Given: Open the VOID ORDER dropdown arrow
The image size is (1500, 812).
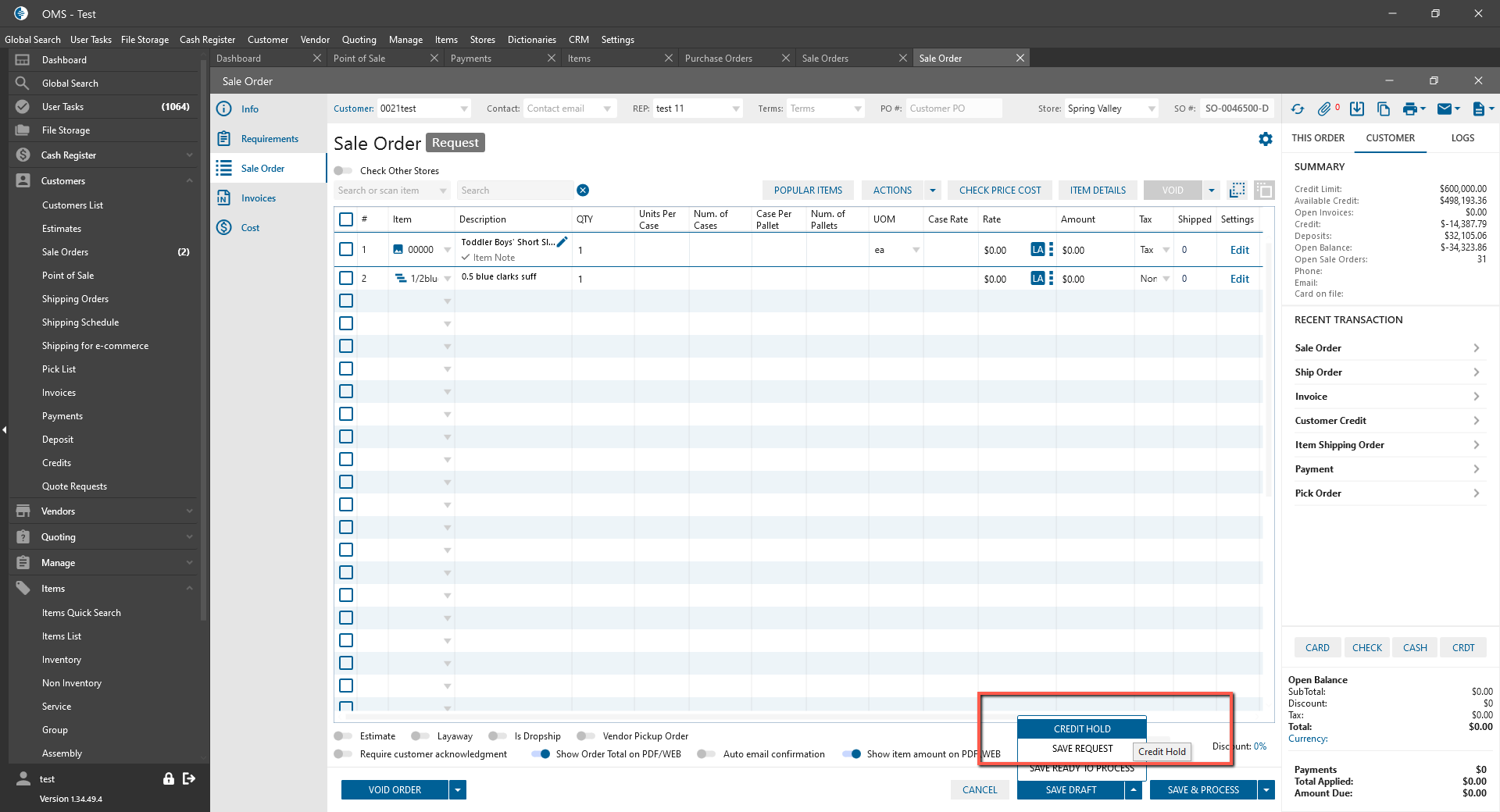Looking at the screenshot, I should coord(458,790).
